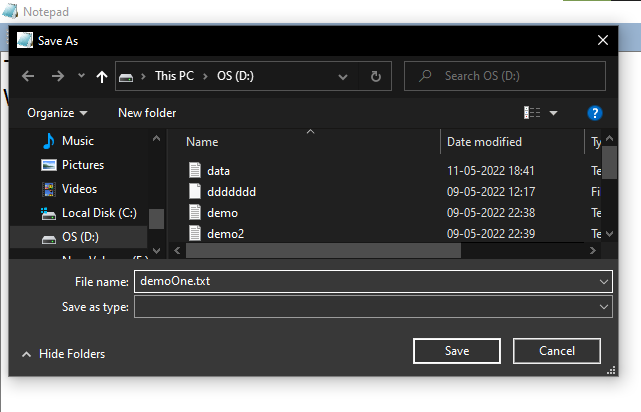641x412 pixels.
Task: Focus the Search OS (D:) box
Action: tap(504, 76)
